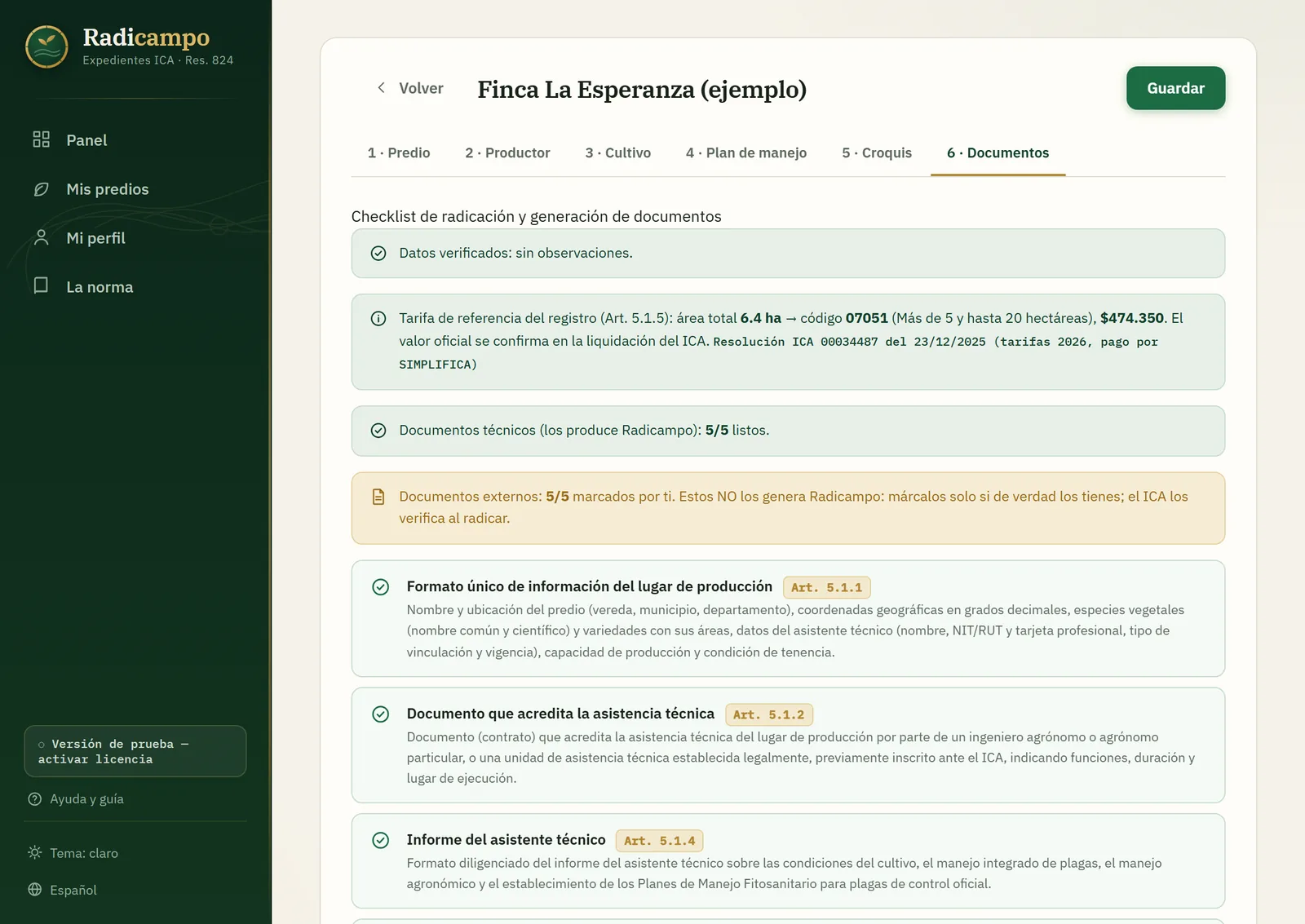Click the $474.350 tariff amount
Image resolution: width=1305 pixels, height=924 pixels.
click(1132, 318)
